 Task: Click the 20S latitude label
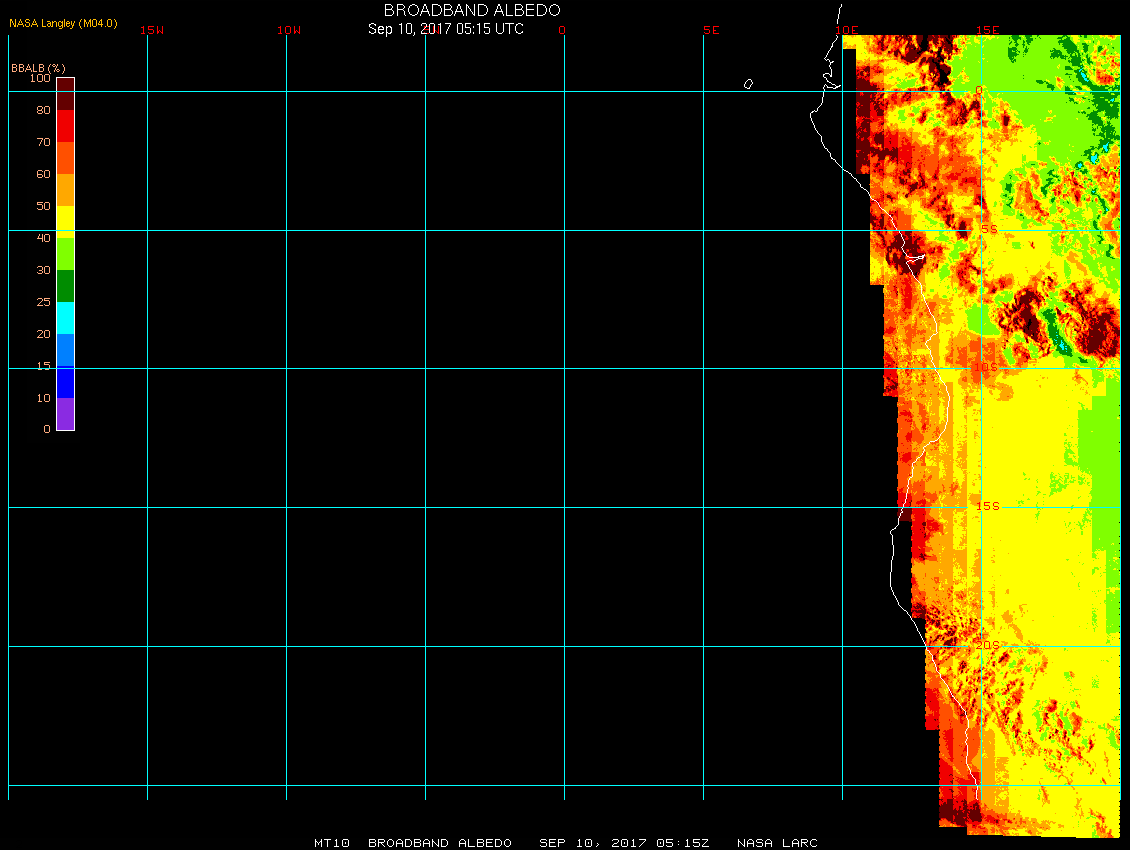987,645
